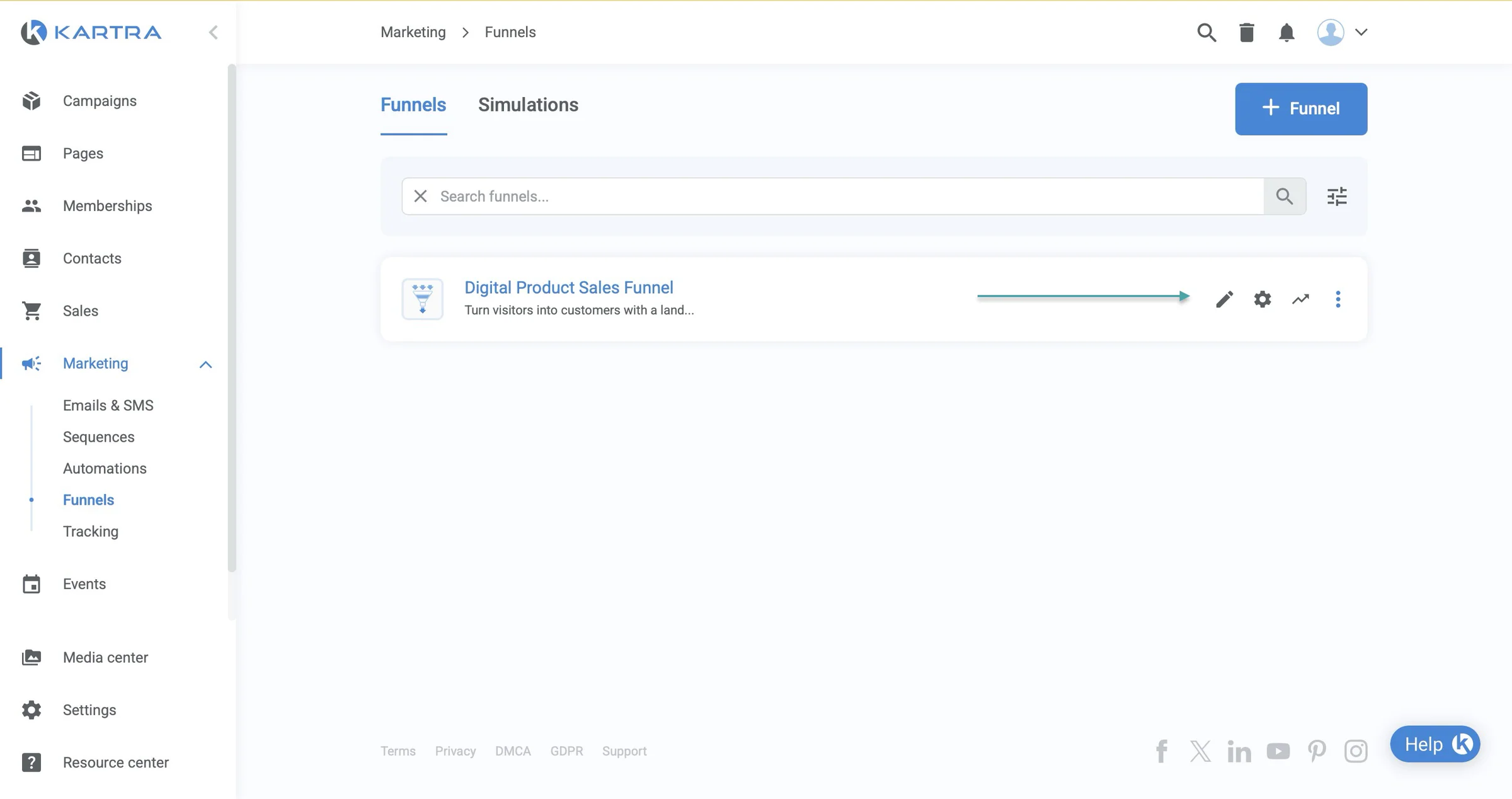1512x799 pixels.
Task: Open the filter options sliders icon
Action: coord(1337,196)
